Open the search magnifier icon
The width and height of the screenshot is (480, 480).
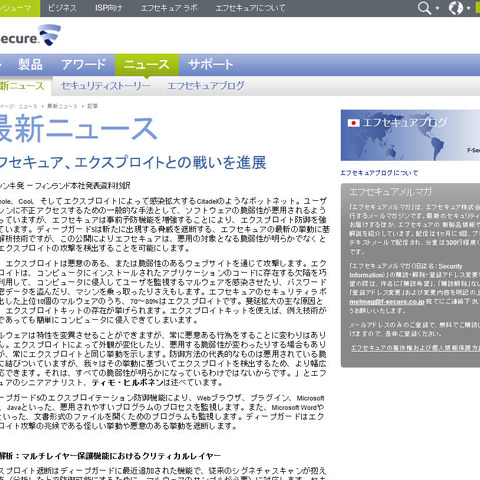(x=424, y=8)
